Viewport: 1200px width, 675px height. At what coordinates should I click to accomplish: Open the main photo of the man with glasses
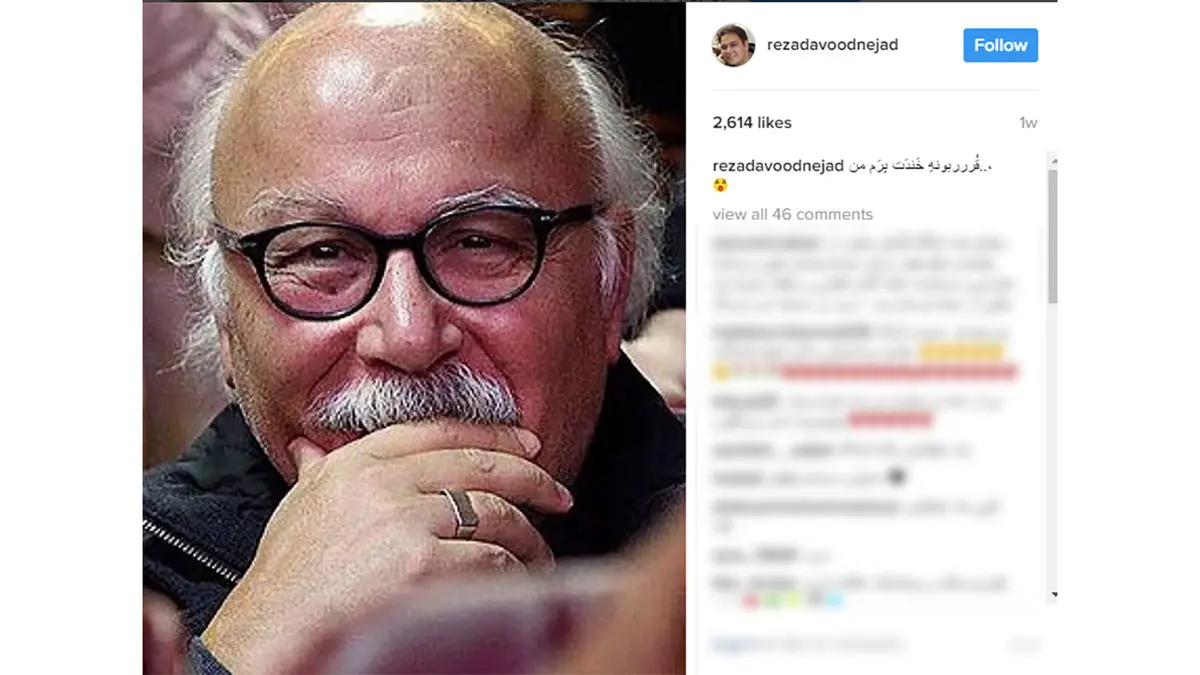pos(414,338)
